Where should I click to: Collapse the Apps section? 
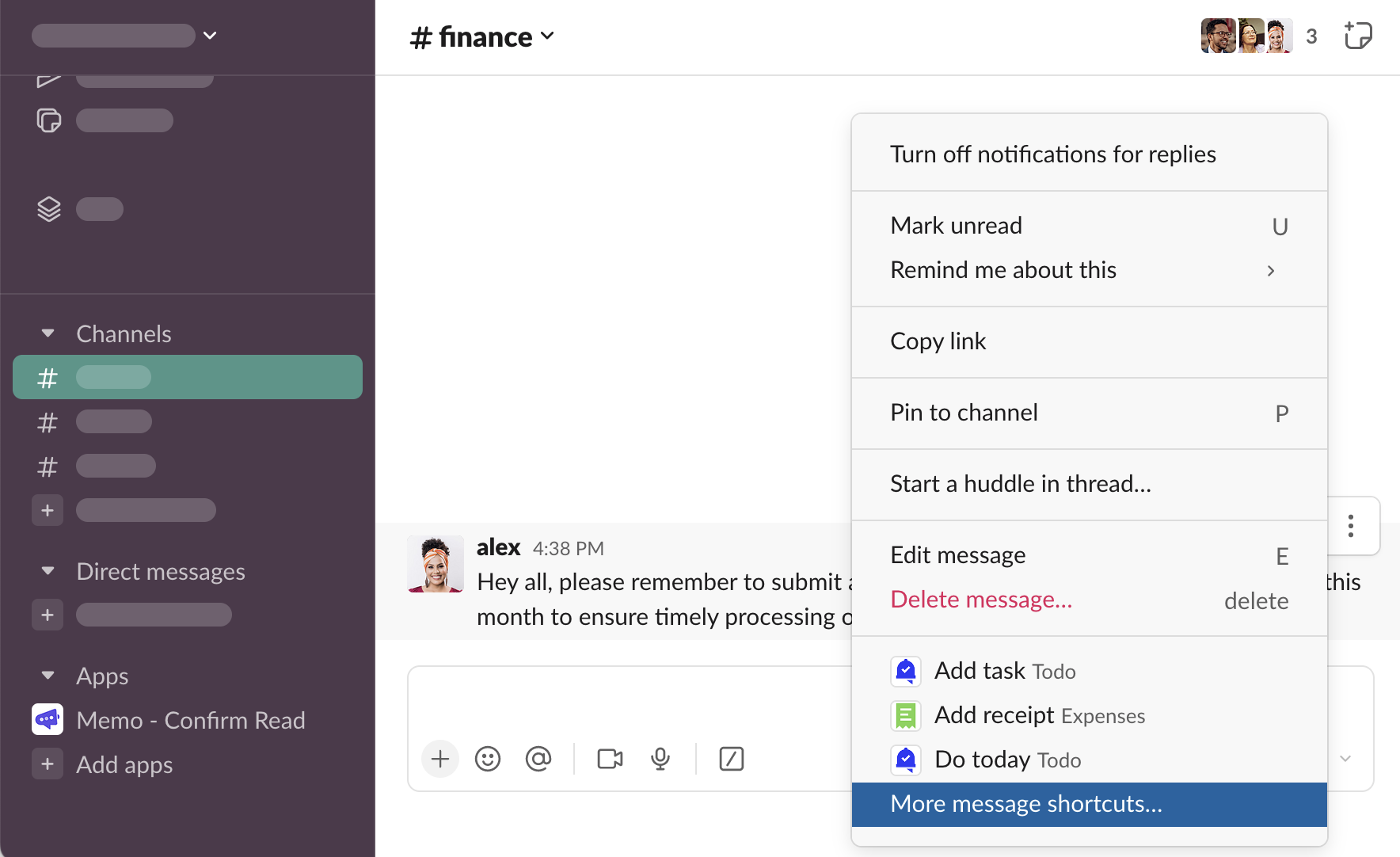[48, 676]
